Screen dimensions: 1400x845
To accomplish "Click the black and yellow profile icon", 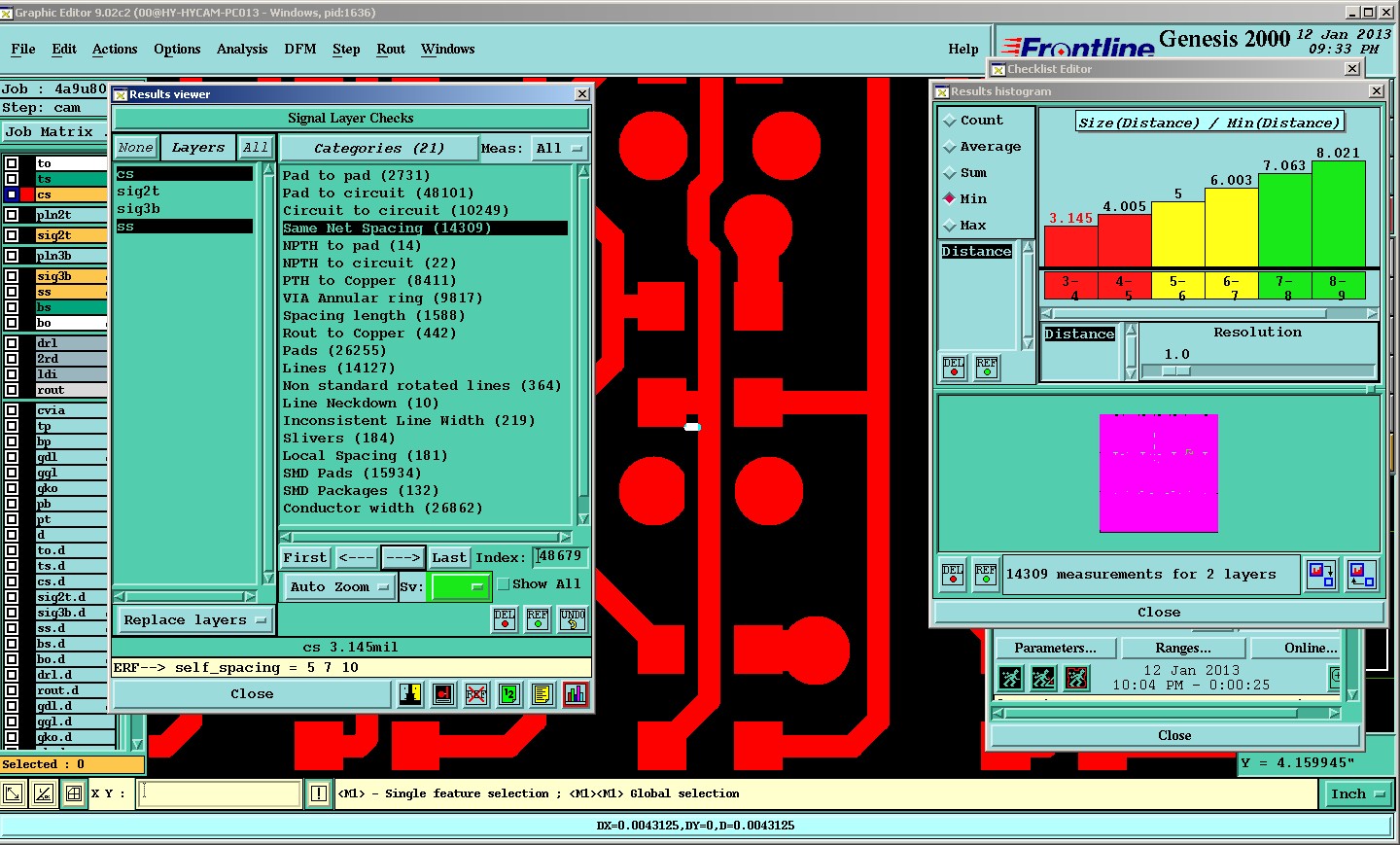I will 410,694.
